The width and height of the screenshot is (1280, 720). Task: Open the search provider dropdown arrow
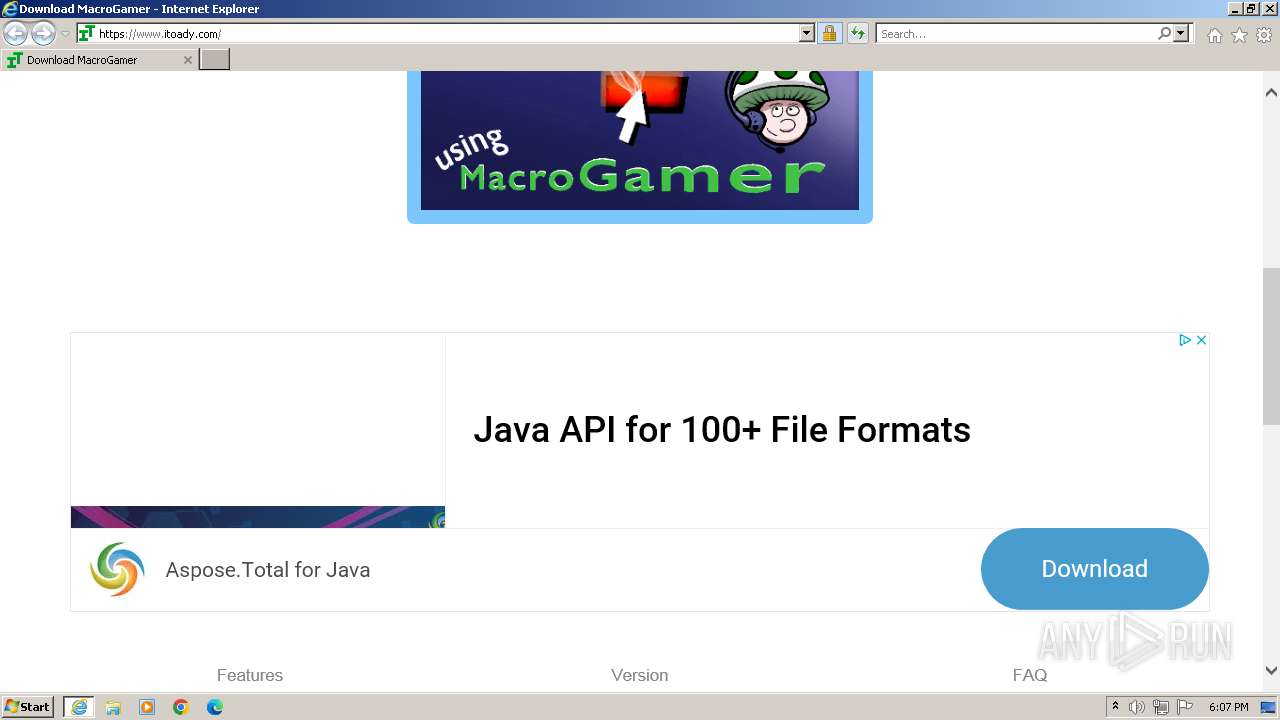[1181, 34]
